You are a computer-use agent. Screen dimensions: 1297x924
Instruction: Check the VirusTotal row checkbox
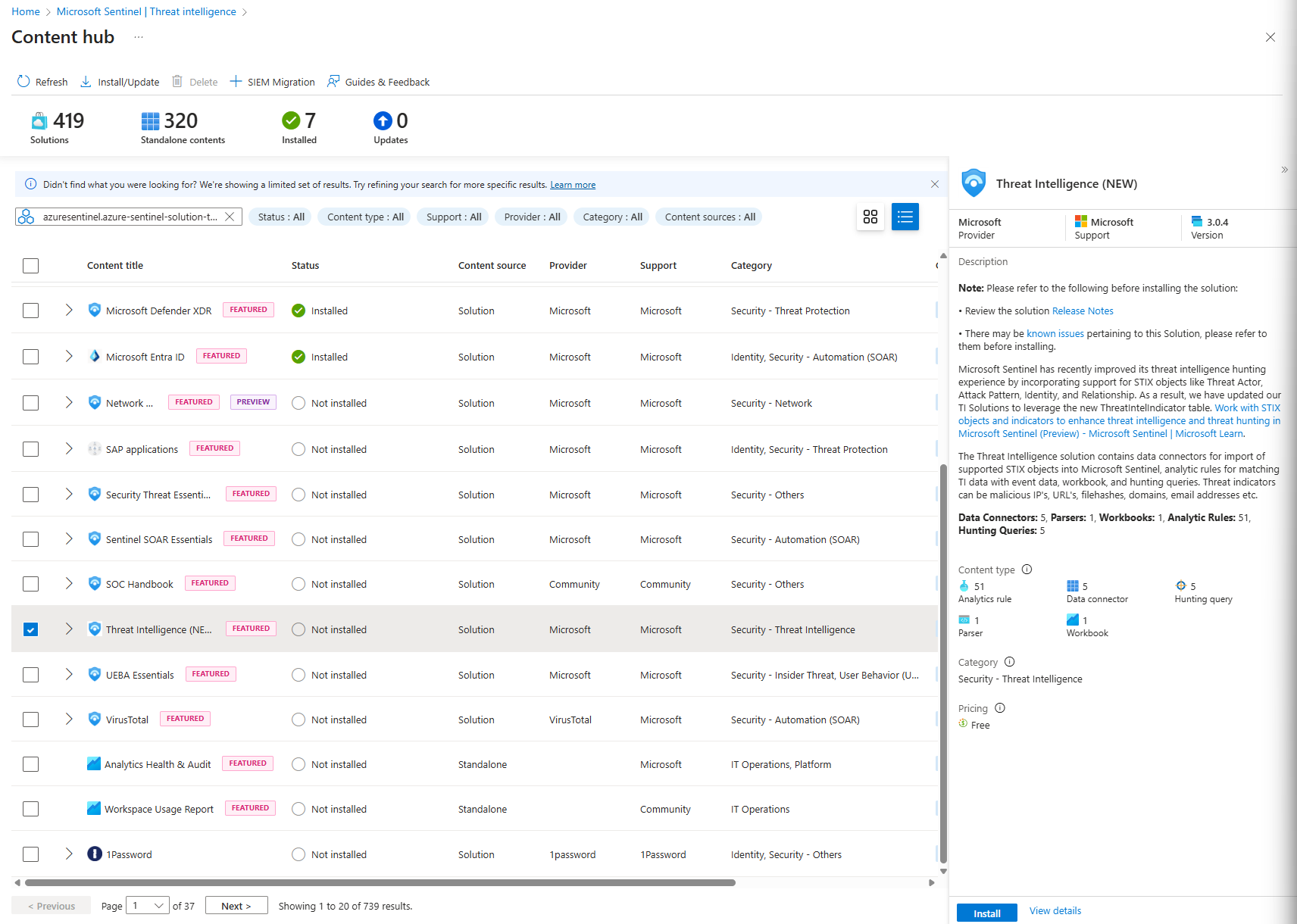(x=30, y=720)
